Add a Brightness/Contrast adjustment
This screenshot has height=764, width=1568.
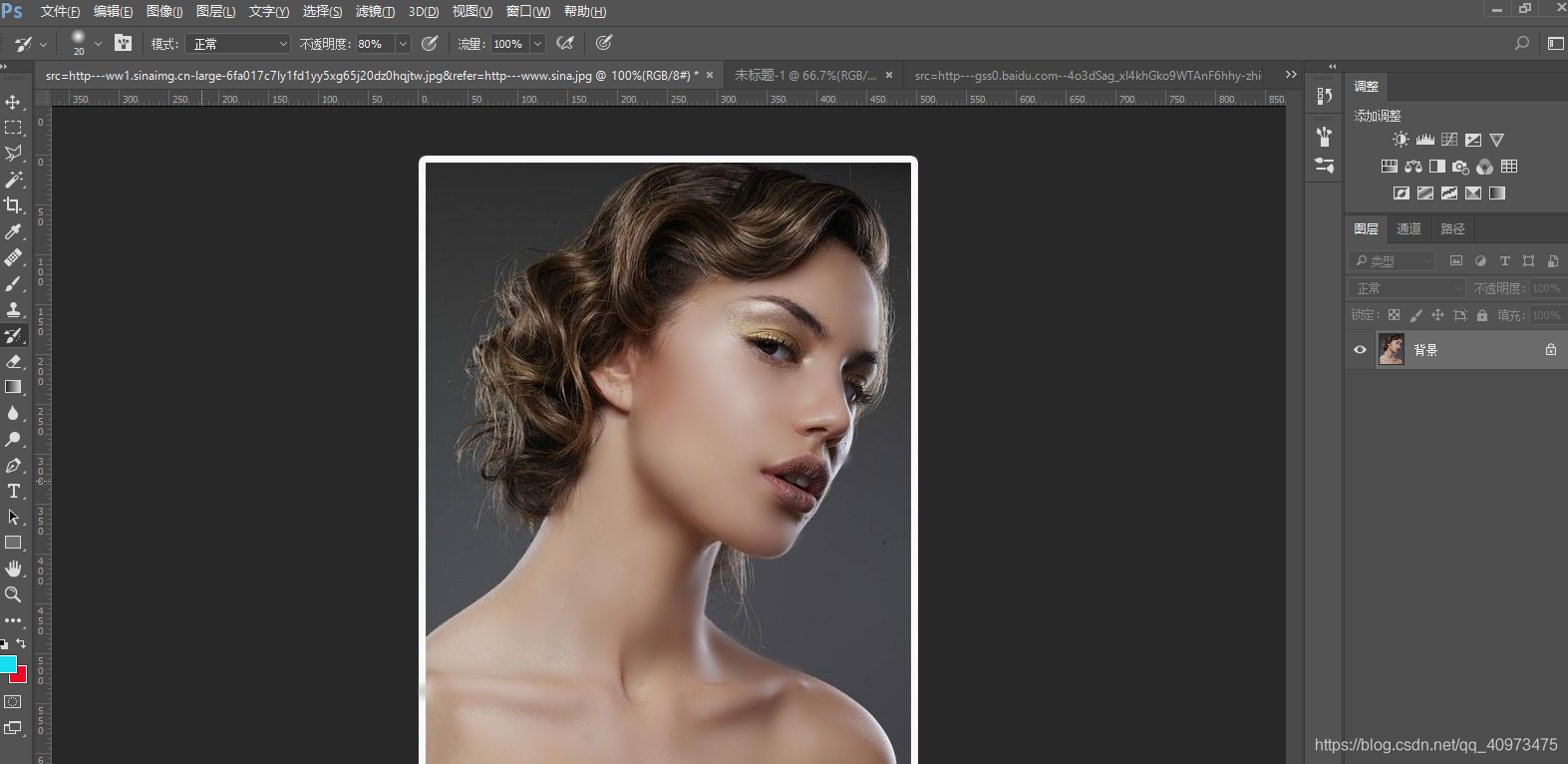1402,140
